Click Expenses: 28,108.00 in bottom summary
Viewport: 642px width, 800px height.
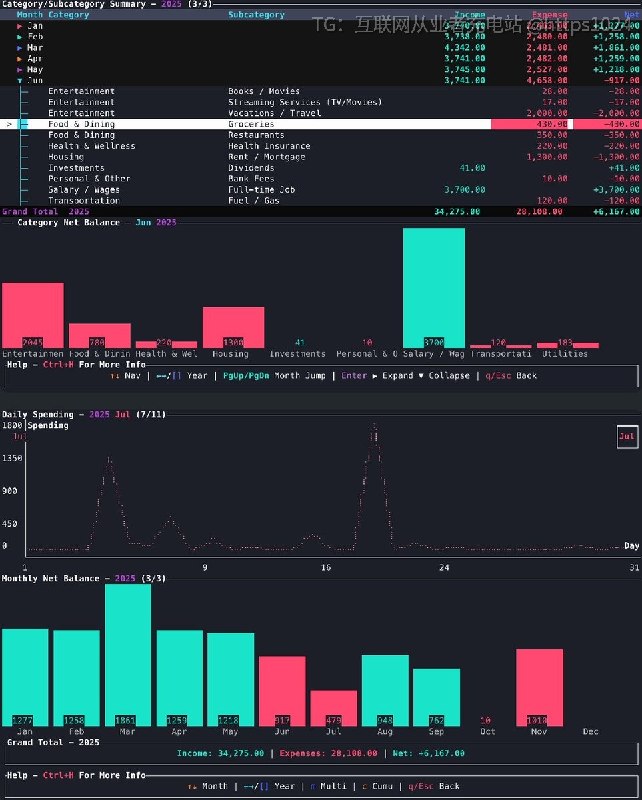pyautogui.click(x=328, y=754)
